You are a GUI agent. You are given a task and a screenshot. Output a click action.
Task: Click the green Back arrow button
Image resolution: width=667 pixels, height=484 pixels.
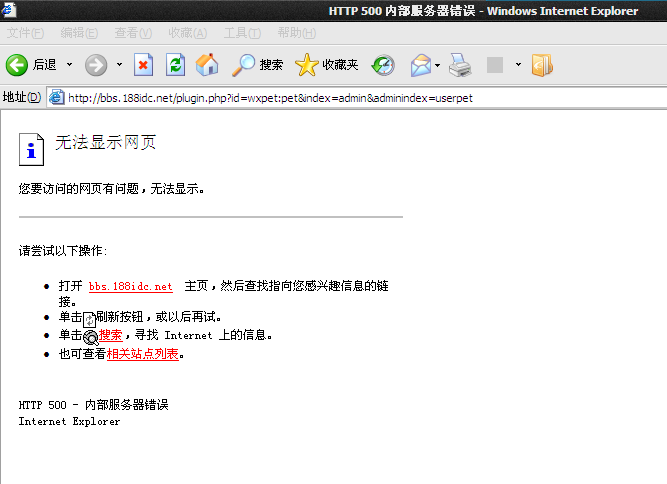17,65
